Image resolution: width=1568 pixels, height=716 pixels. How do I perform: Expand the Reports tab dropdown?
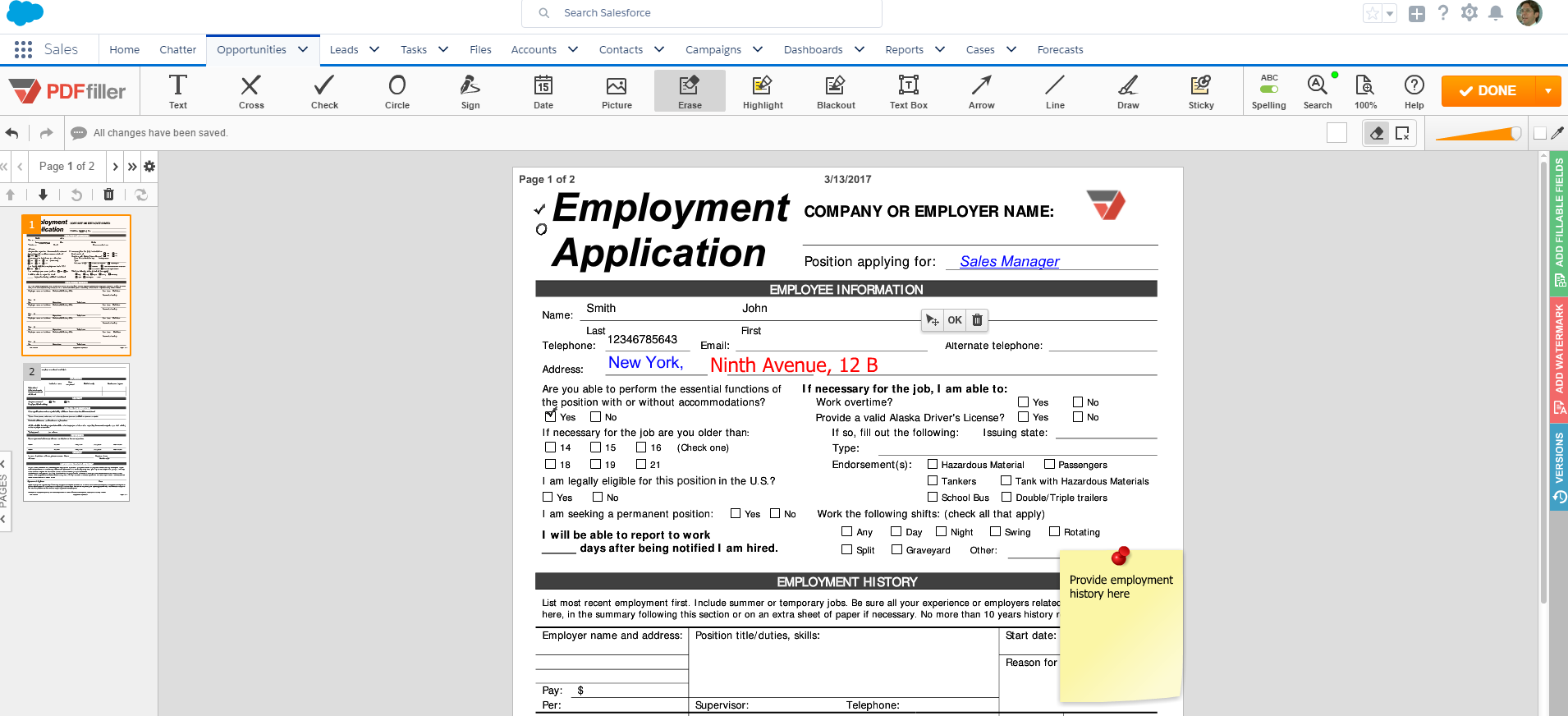point(940,49)
